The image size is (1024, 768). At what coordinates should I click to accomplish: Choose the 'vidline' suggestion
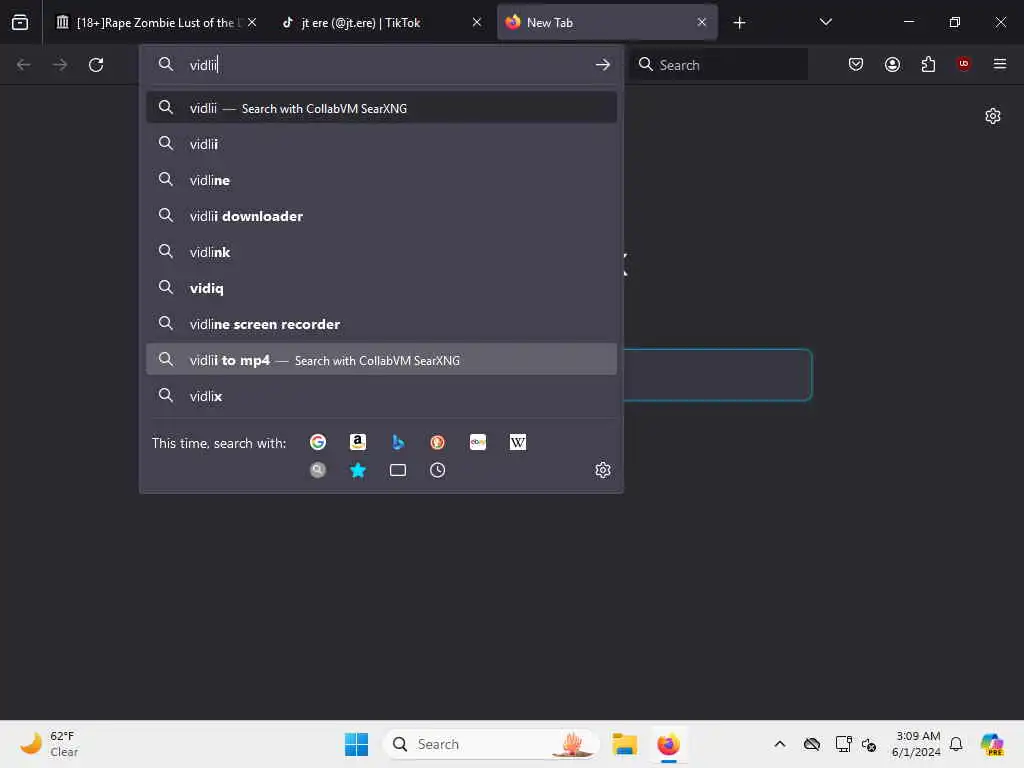pyautogui.click(x=381, y=180)
